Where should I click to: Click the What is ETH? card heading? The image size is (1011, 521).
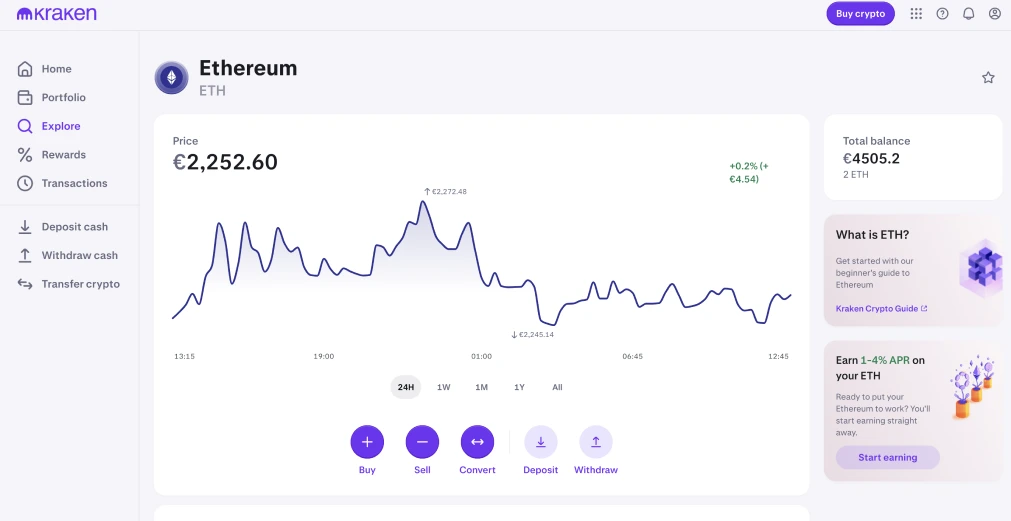tap(872, 235)
